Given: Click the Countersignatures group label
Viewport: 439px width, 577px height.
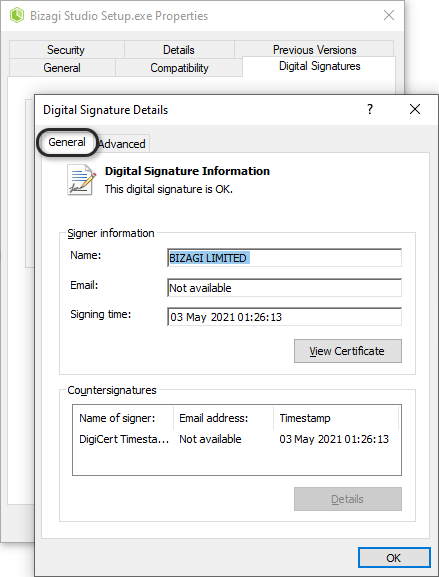Looking at the screenshot, I should point(112,390).
